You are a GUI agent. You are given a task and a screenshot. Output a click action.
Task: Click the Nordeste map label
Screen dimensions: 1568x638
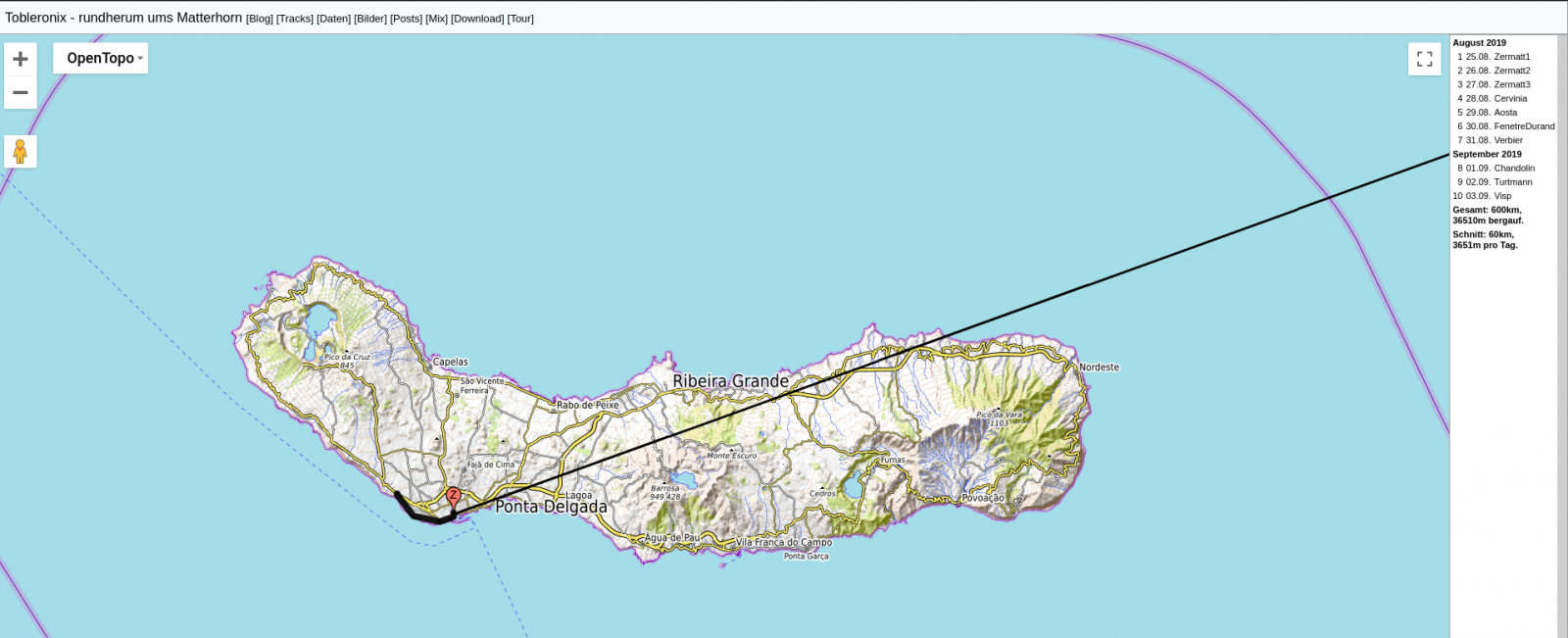[1099, 368]
